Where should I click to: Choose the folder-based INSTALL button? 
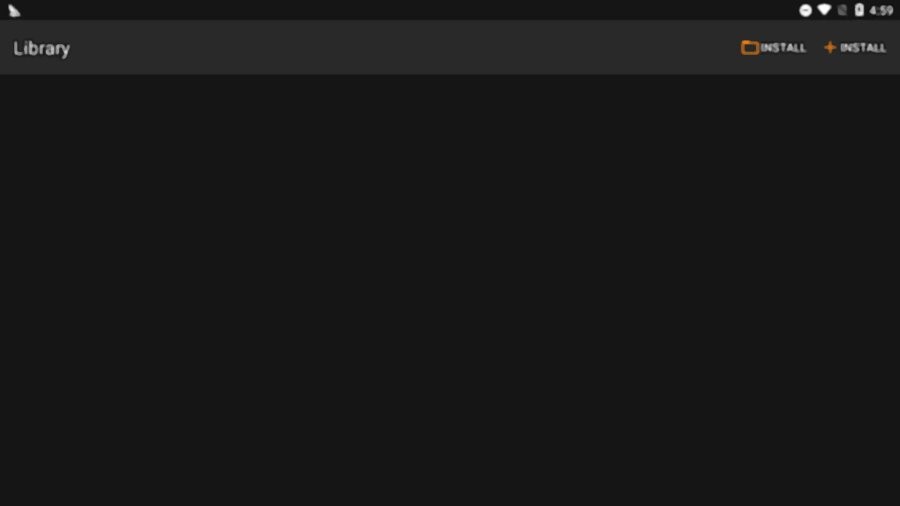coord(773,48)
